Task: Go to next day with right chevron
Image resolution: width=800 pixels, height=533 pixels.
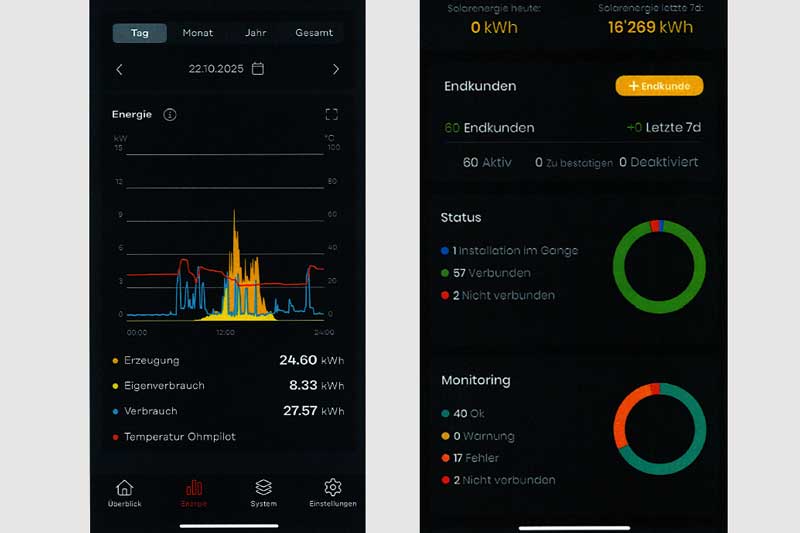Action: pyautogui.click(x=335, y=69)
